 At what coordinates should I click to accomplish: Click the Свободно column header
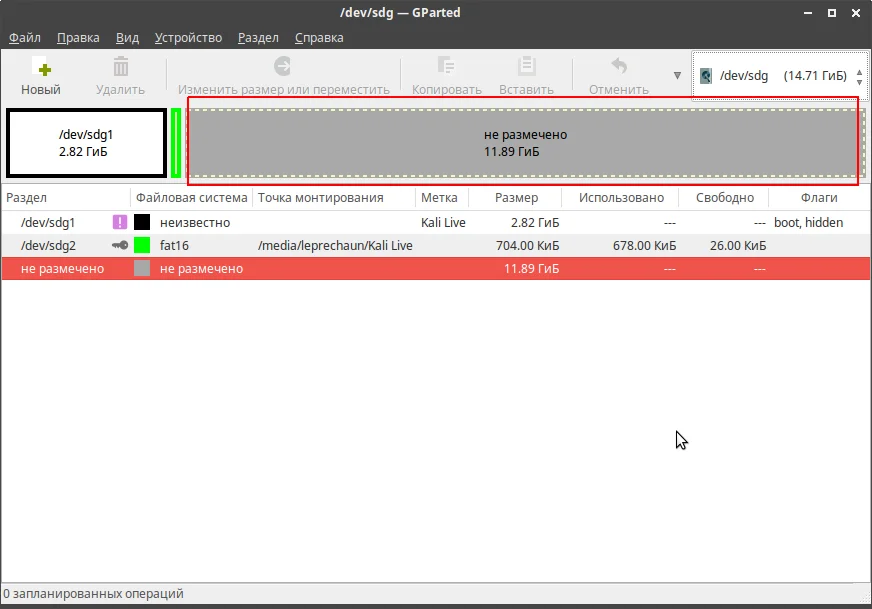click(724, 197)
